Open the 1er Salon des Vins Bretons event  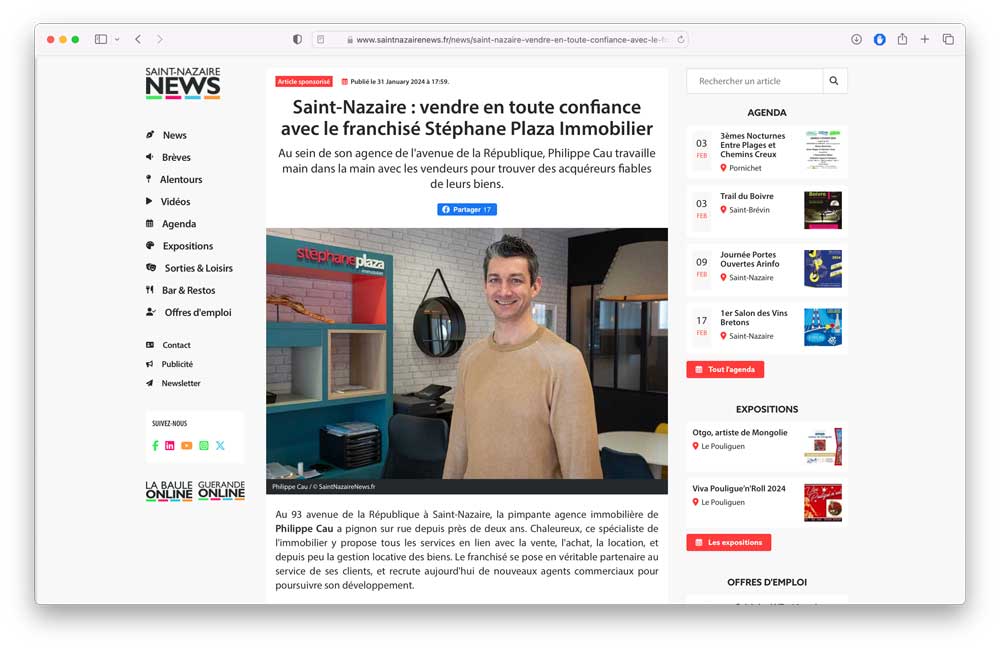coord(754,318)
